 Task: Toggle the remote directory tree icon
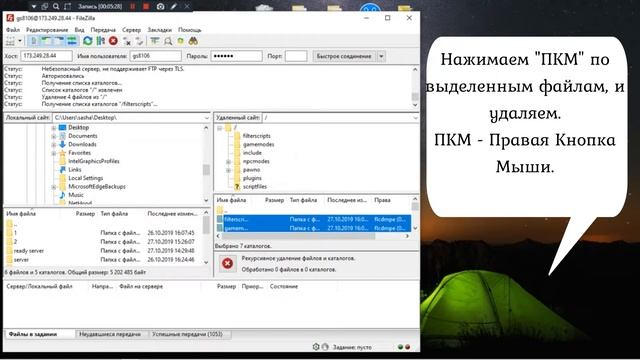tap(59, 41)
